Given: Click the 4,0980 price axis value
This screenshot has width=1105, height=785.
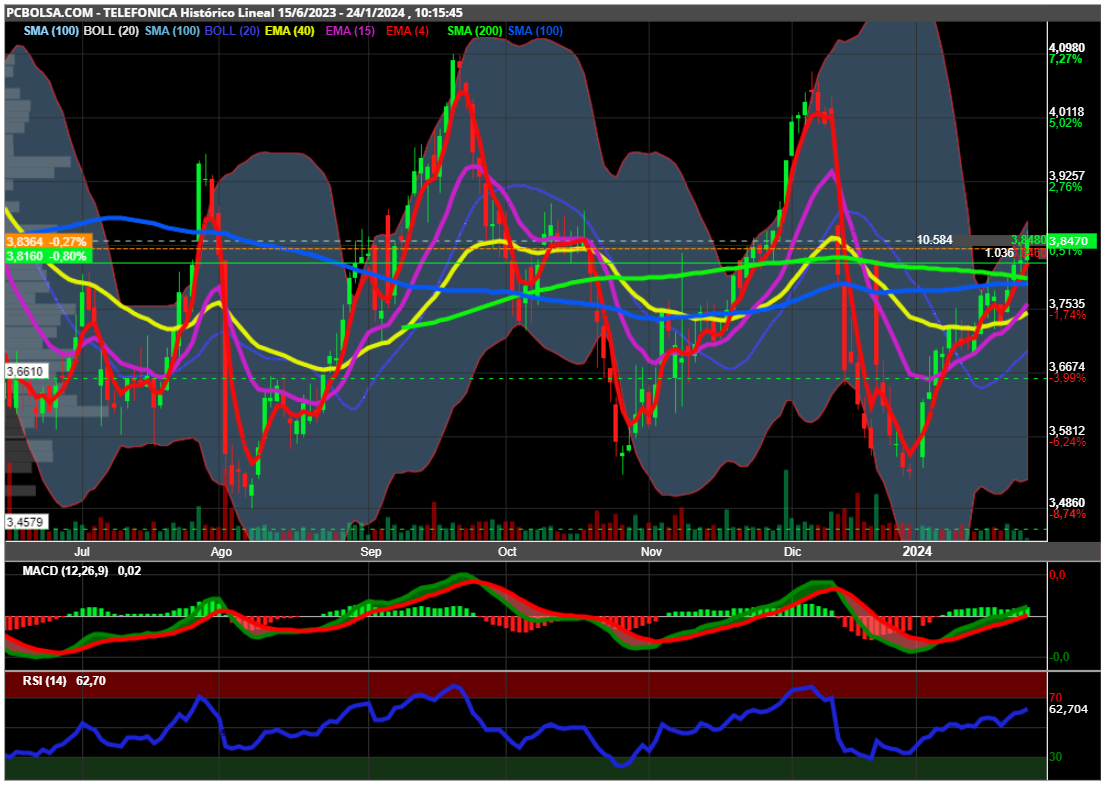Looking at the screenshot, I should [x=1067, y=48].
